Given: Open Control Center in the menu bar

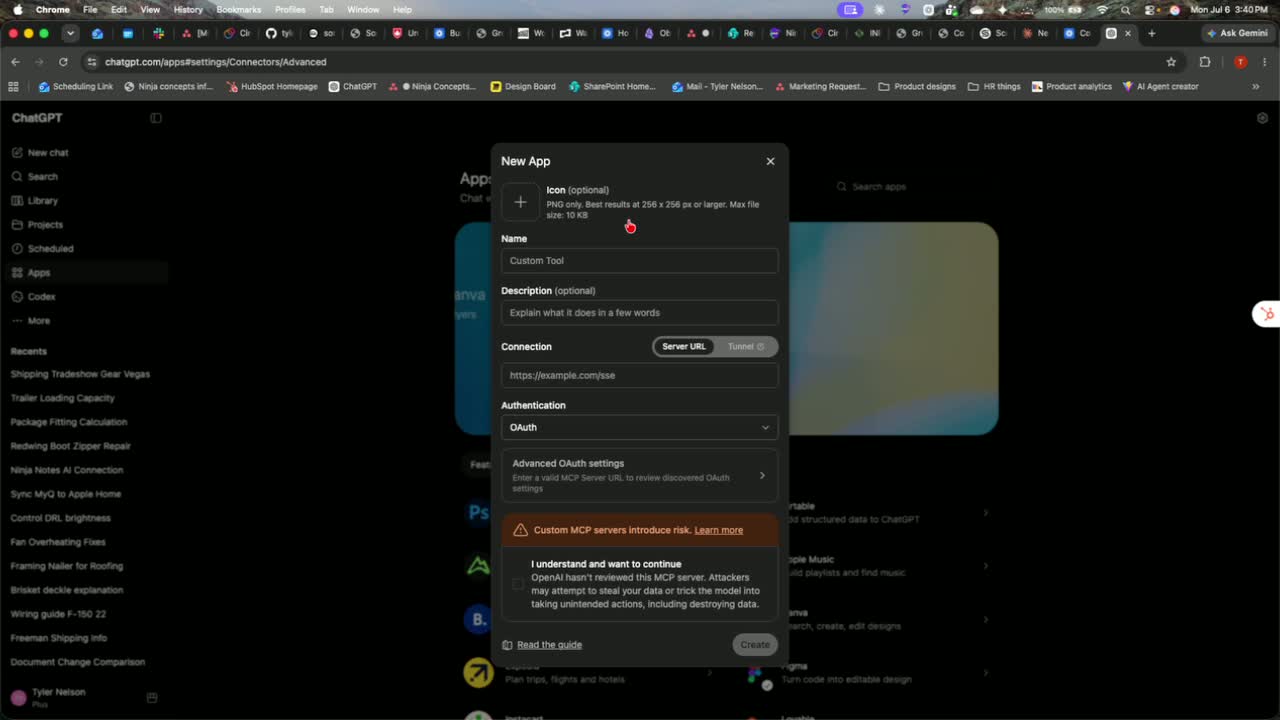Looking at the screenshot, I should [x=1150, y=9].
